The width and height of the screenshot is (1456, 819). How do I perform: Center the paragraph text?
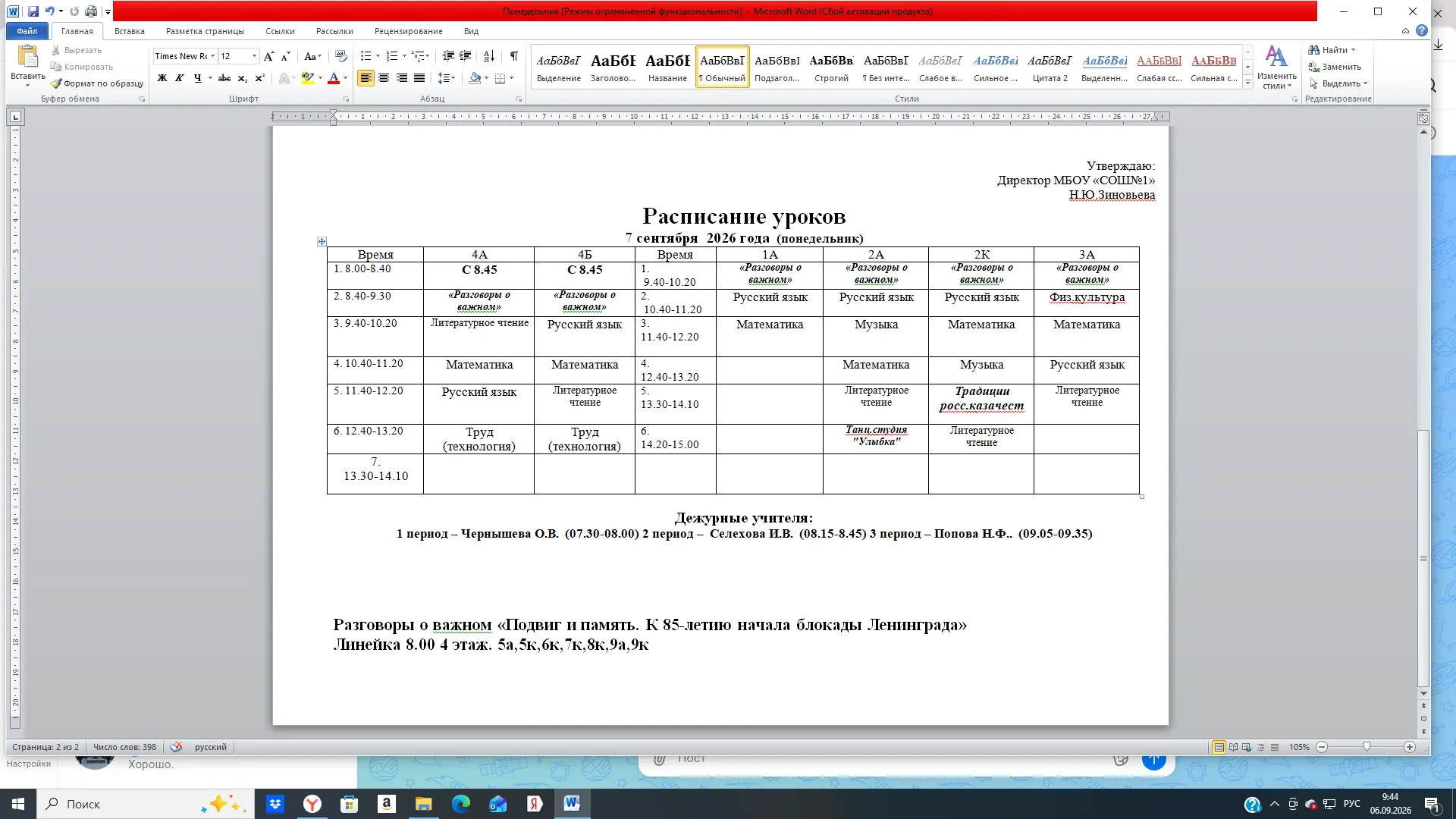point(384,78)
